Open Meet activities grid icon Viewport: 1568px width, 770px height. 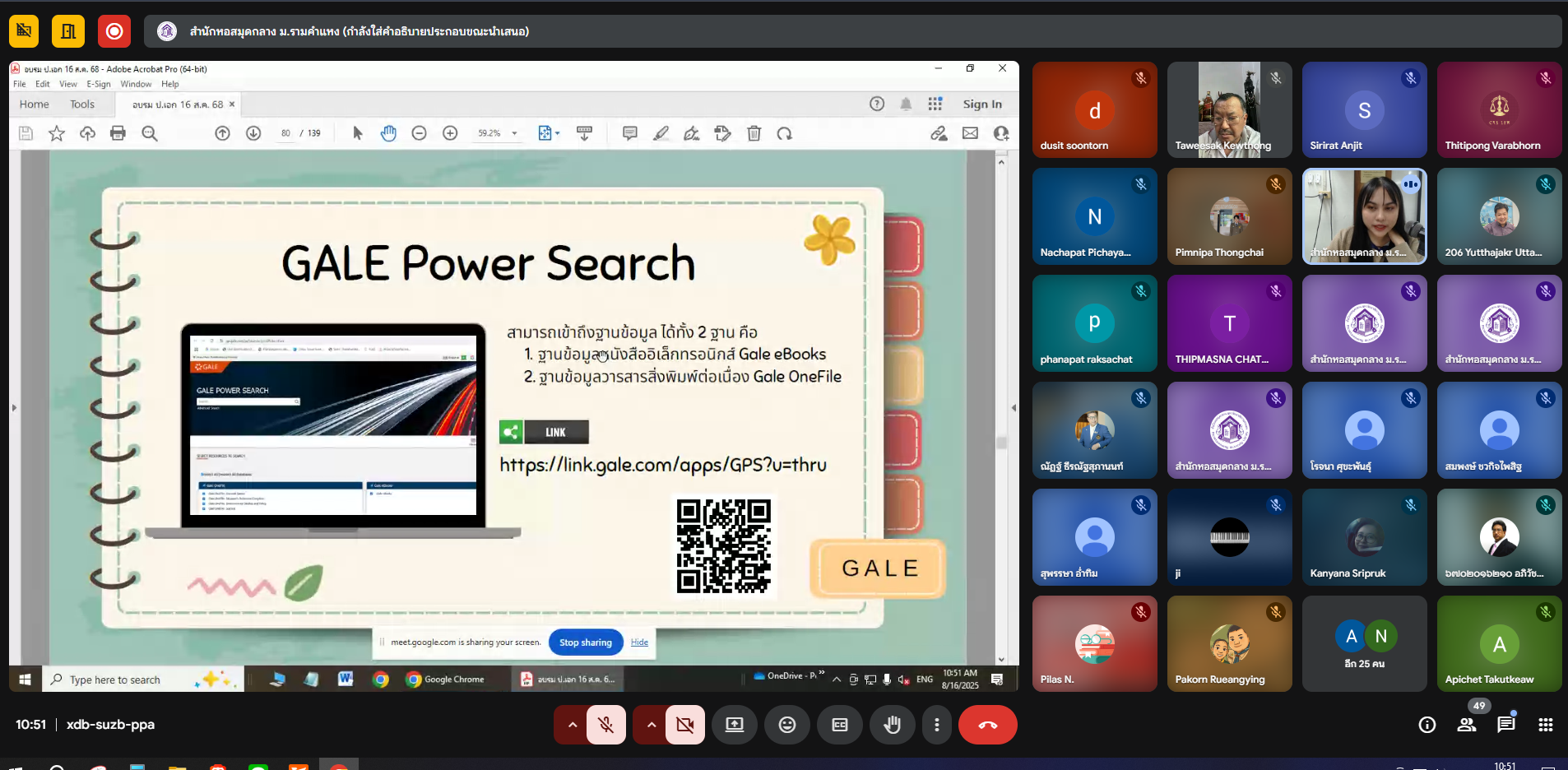point(1546,725)
